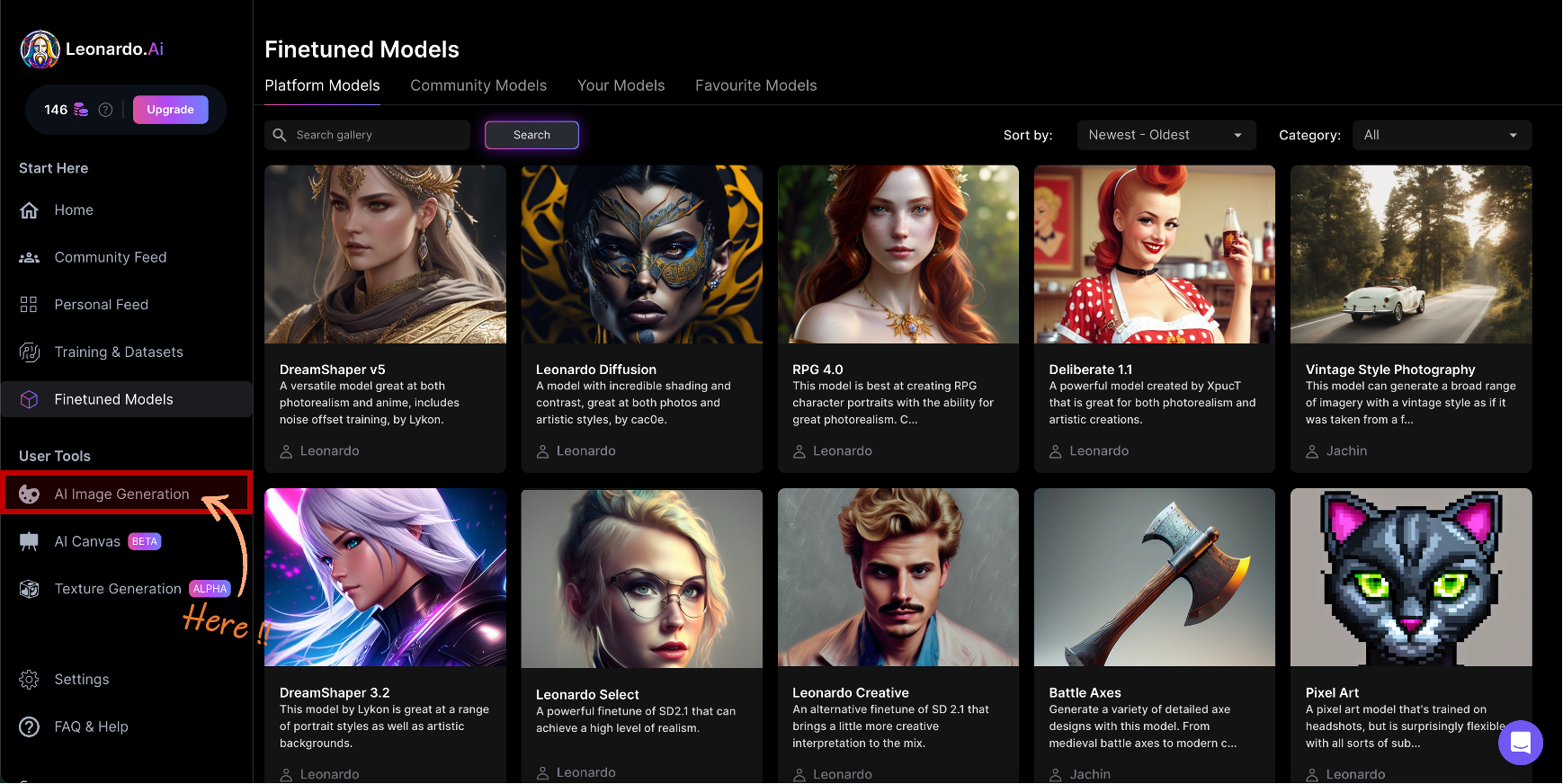Open Community Feed in the sidebar
This screenshot has width=1563, height=784.
point(126,258)
